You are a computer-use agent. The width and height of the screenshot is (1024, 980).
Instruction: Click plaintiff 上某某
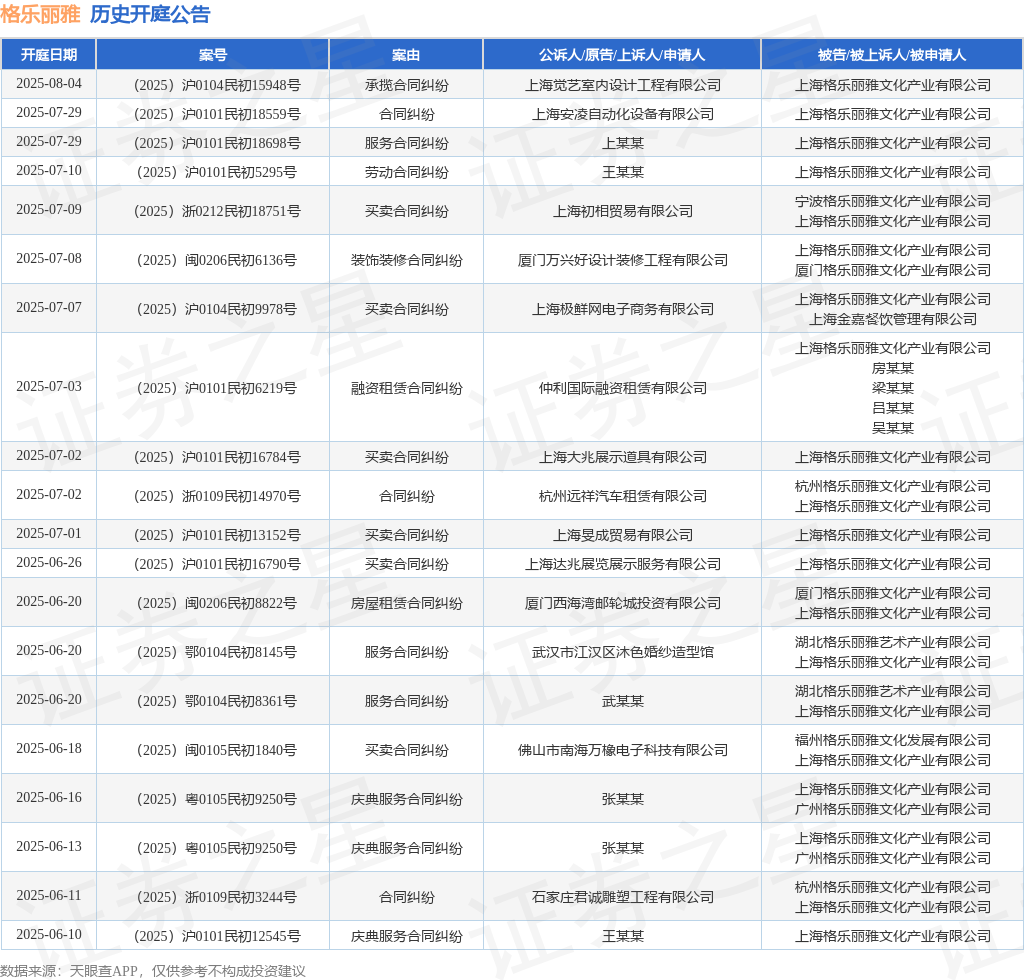pos(622,143)
